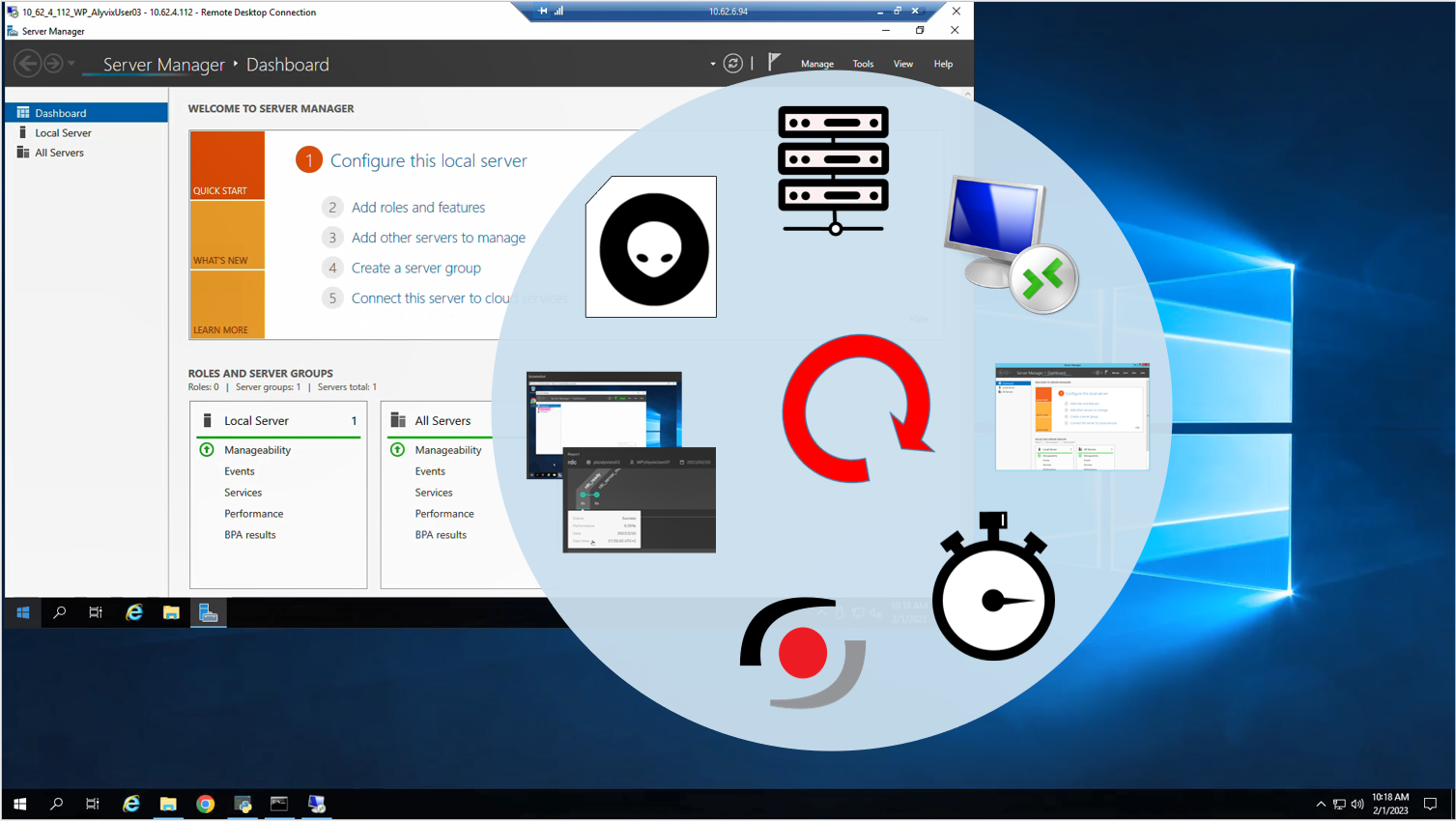This screenshot has height=821, width=1456.
Task: Open the local Windows Start menu
Action: tap(19, 804)
